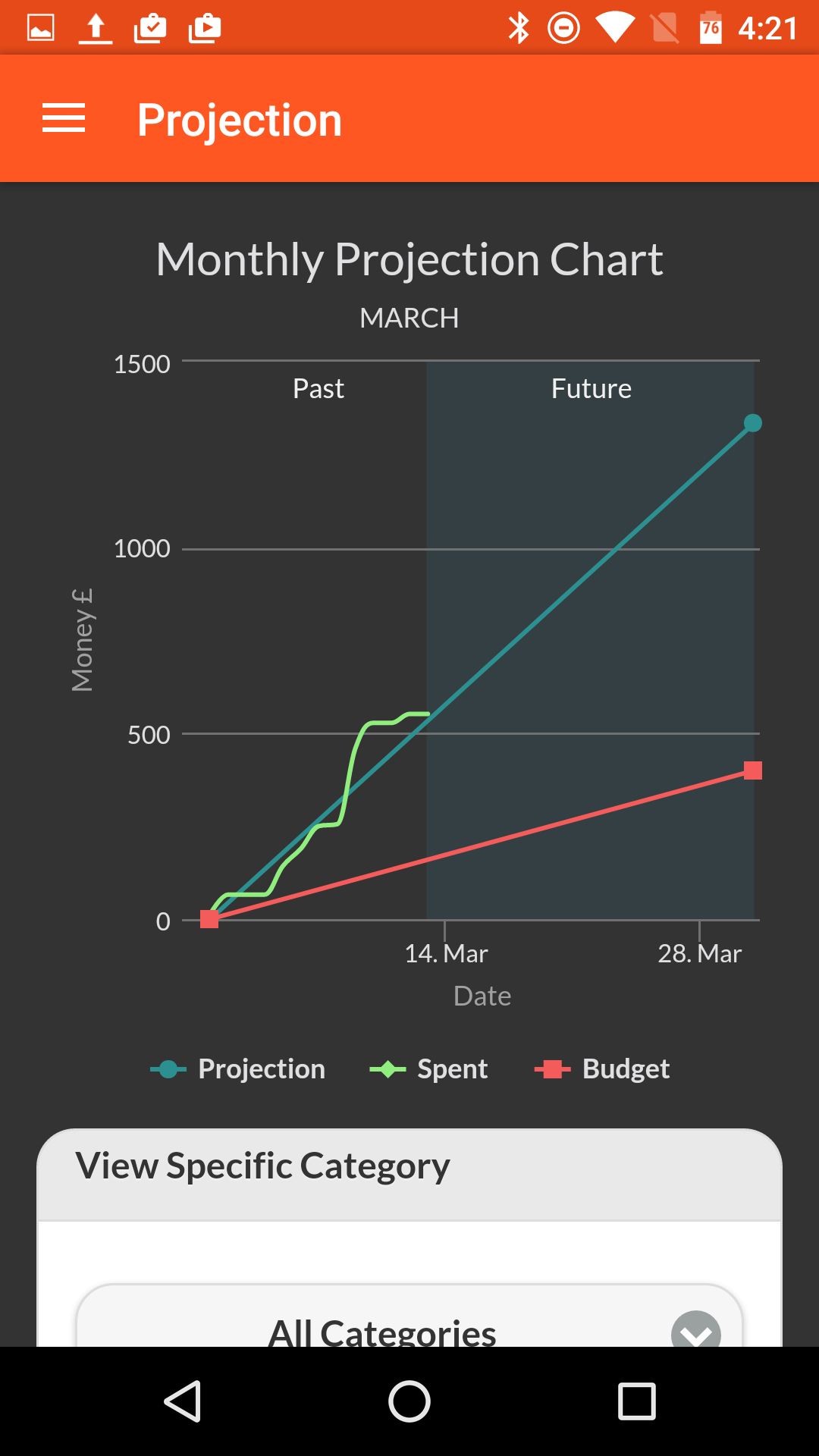Toggle the Spent series in legend
819x1456 pixels.
428,1068
